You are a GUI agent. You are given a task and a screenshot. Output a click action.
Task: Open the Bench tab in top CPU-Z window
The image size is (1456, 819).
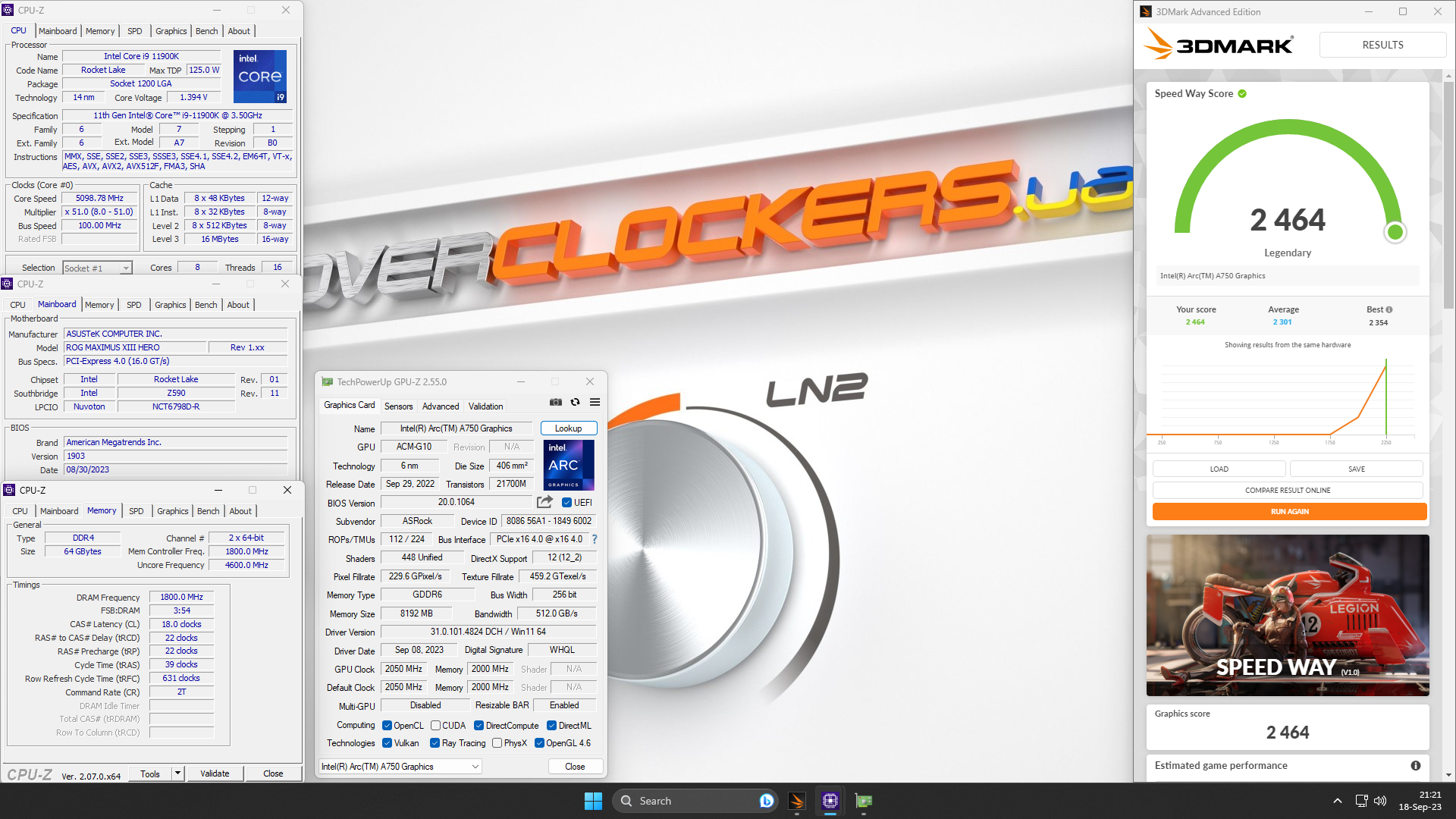tap(206, 31)
